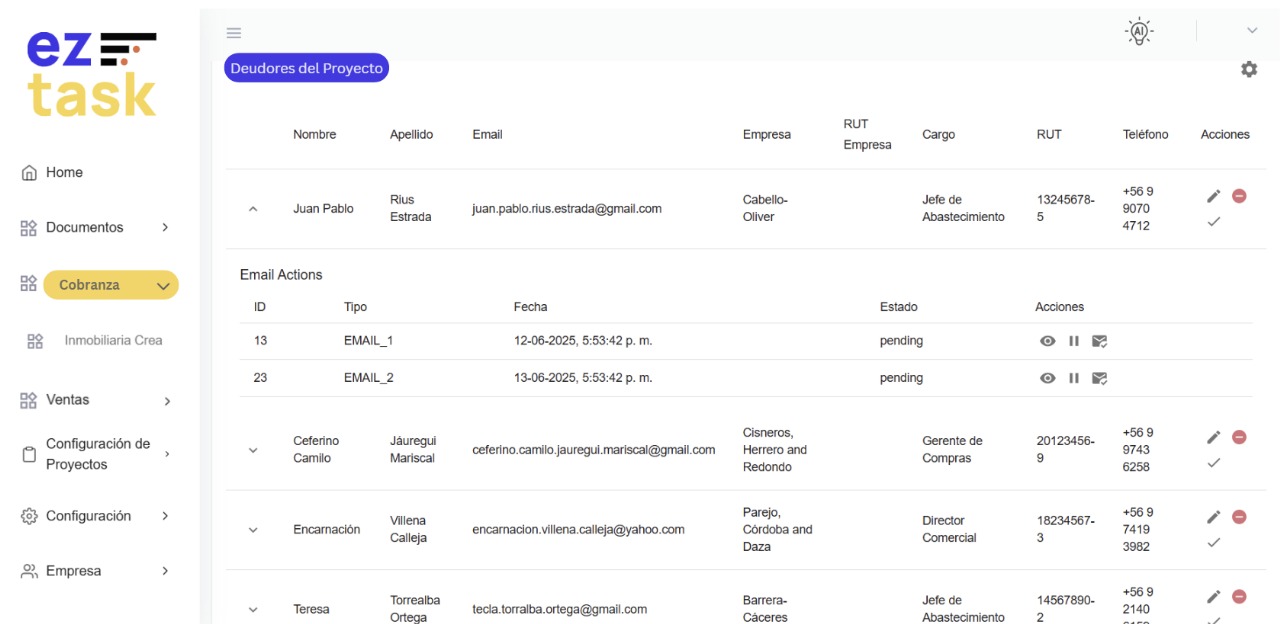1280x624 pixels.
Task: Edit Juan Pablo's record with pencil icon
Action: 1214,196
